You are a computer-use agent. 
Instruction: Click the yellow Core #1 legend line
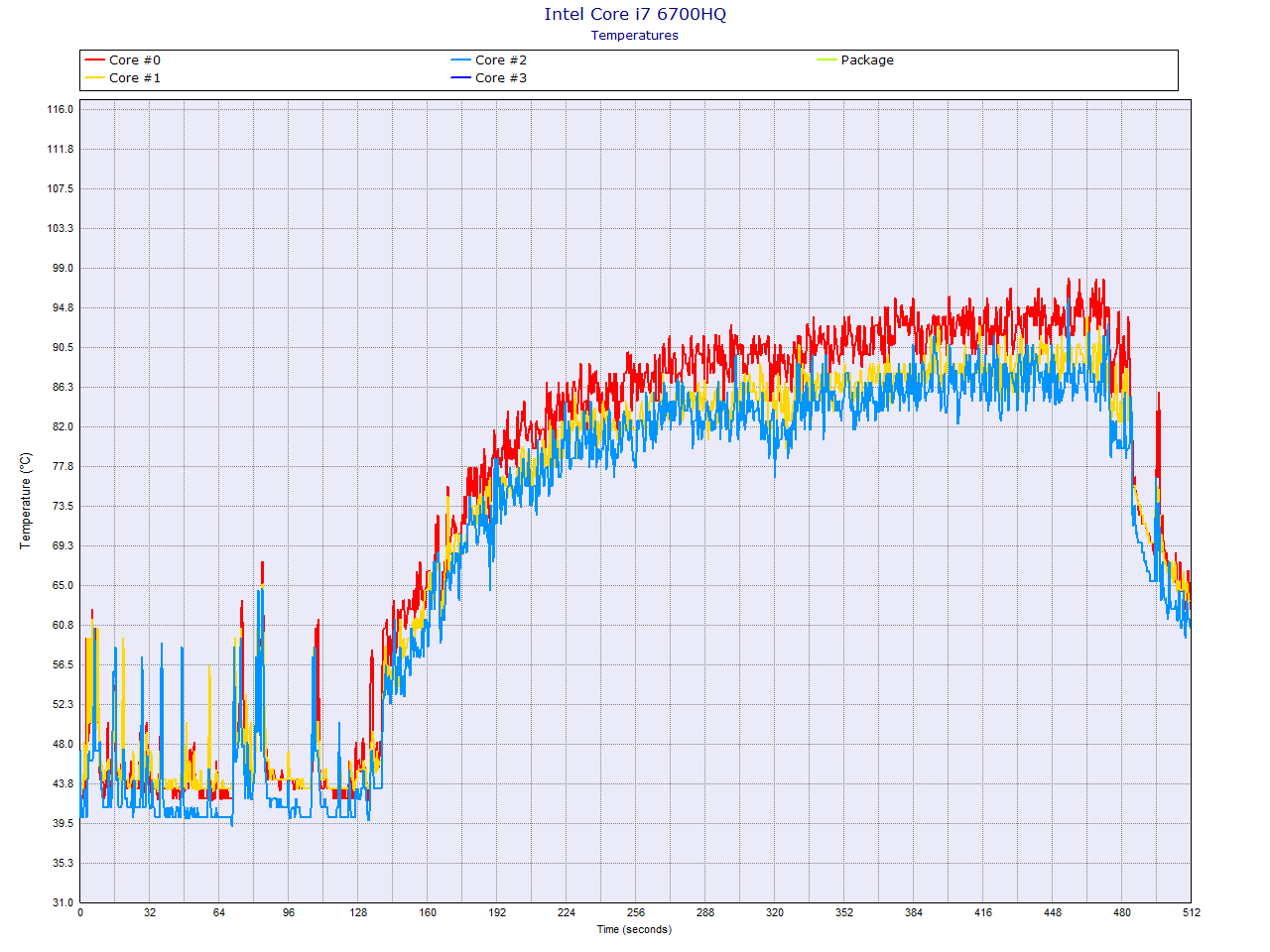(x=94, y=78)
